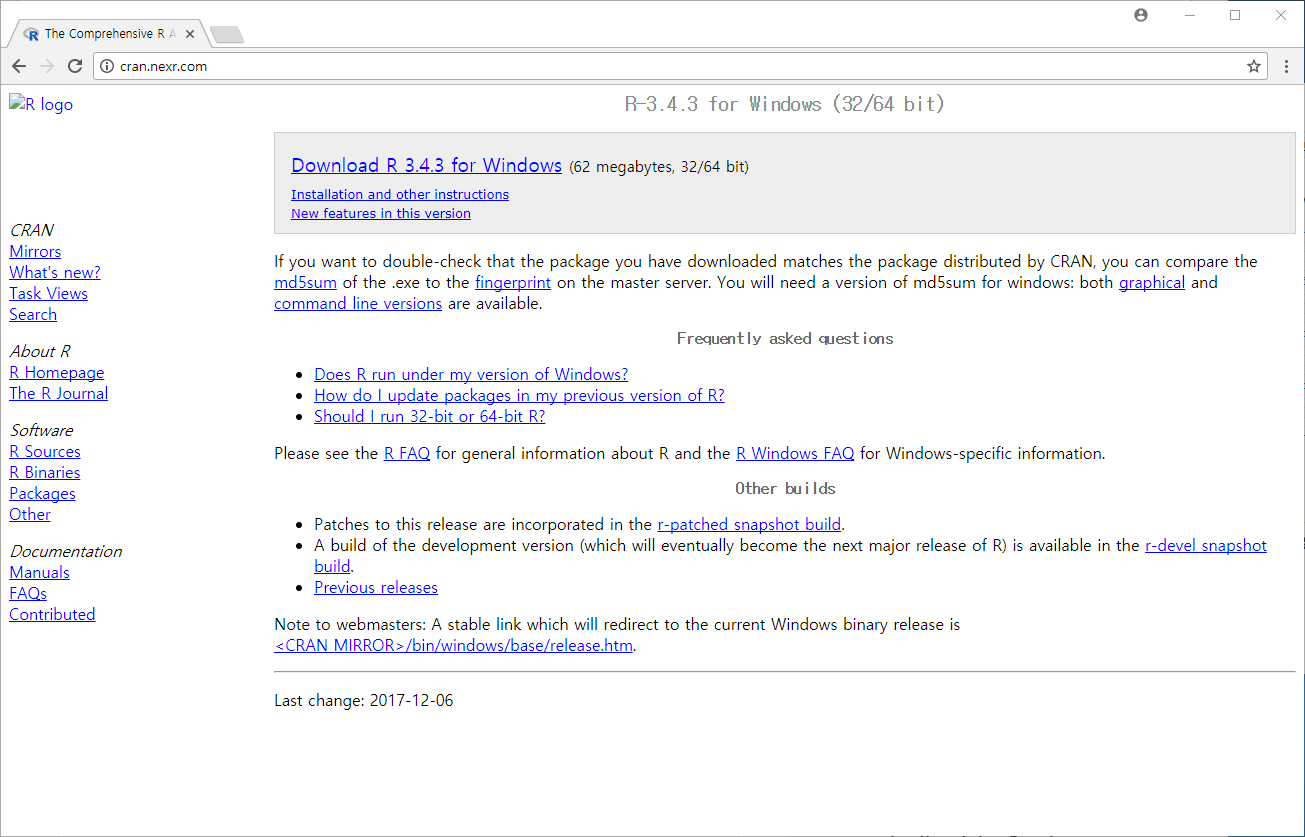Viewport: 1305px width, 837px height.
Task: View Previous releases link
Action: pyautogui.click(x=376, y=588)
